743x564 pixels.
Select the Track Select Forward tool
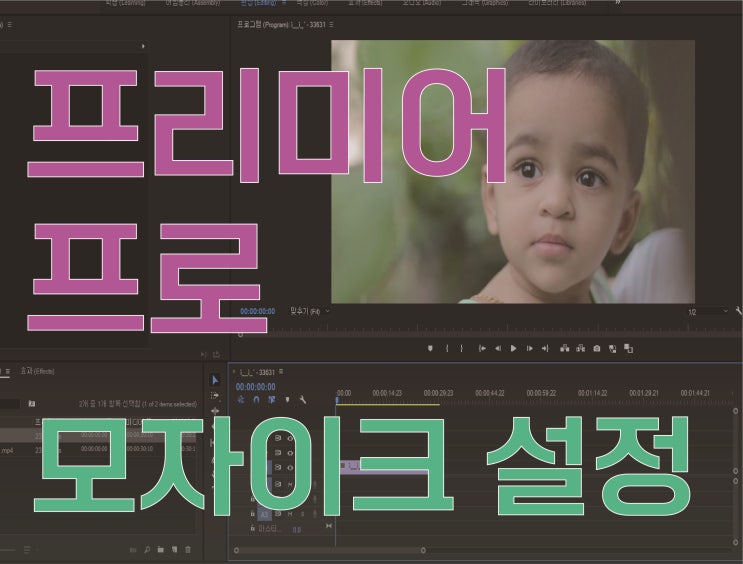click(215, 395)
